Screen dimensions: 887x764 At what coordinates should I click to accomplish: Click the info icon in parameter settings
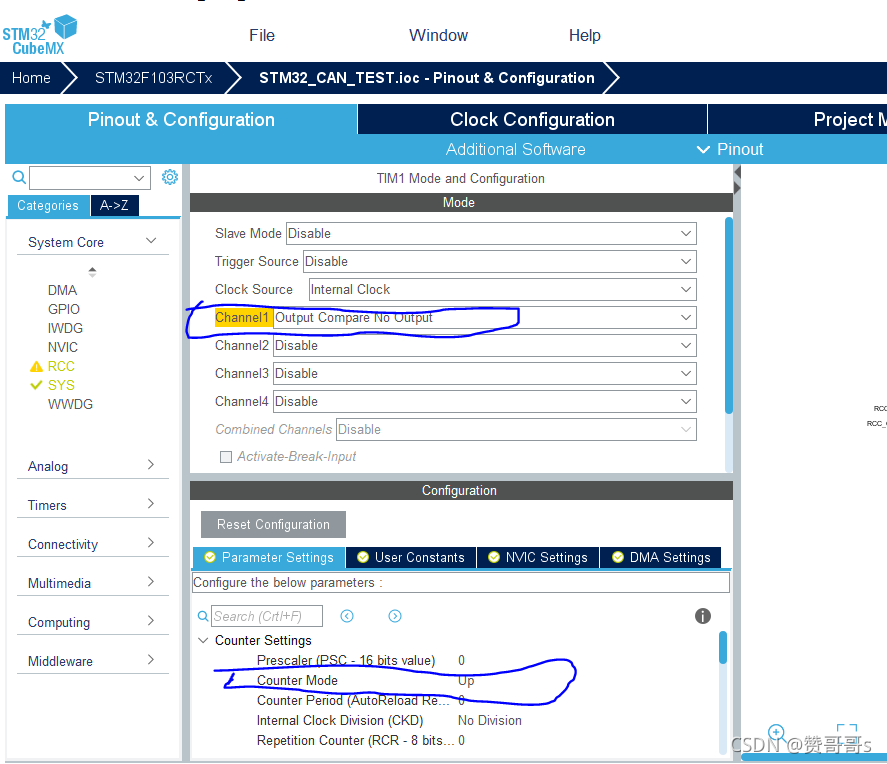tap(703, 616)
